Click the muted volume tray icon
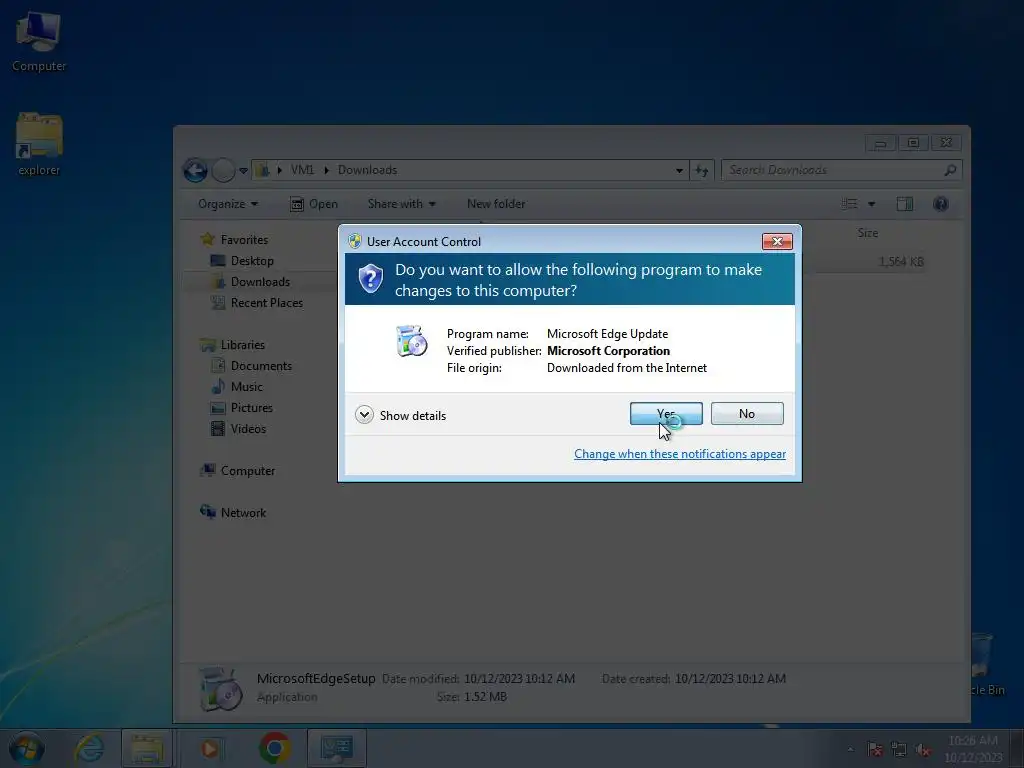Screen dimensions: 1024x768 coord(922,750)
